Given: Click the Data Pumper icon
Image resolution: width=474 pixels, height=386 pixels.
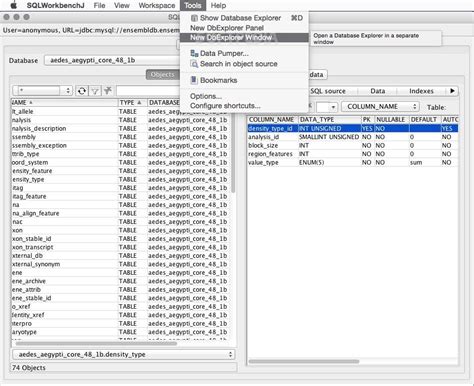Looking at the screenshot, I should (194, 53).
